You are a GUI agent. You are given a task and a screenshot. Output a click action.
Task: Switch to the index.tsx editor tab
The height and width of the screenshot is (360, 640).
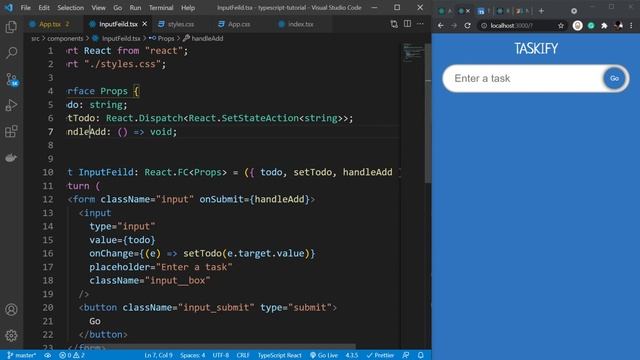pos(301,24)
